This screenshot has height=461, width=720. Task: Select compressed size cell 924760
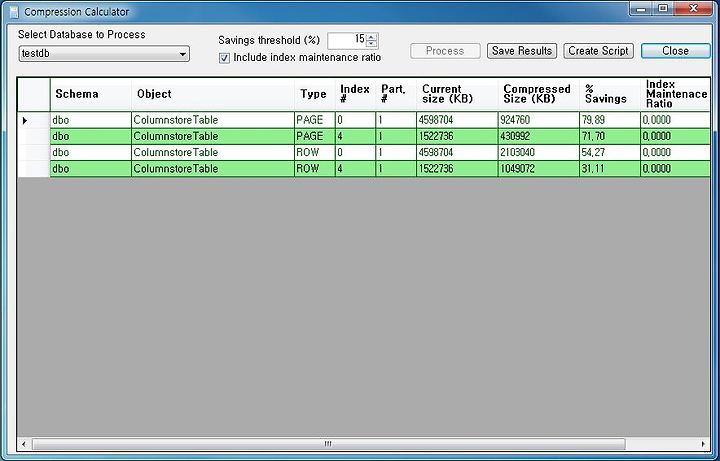[x=539, y=120]
